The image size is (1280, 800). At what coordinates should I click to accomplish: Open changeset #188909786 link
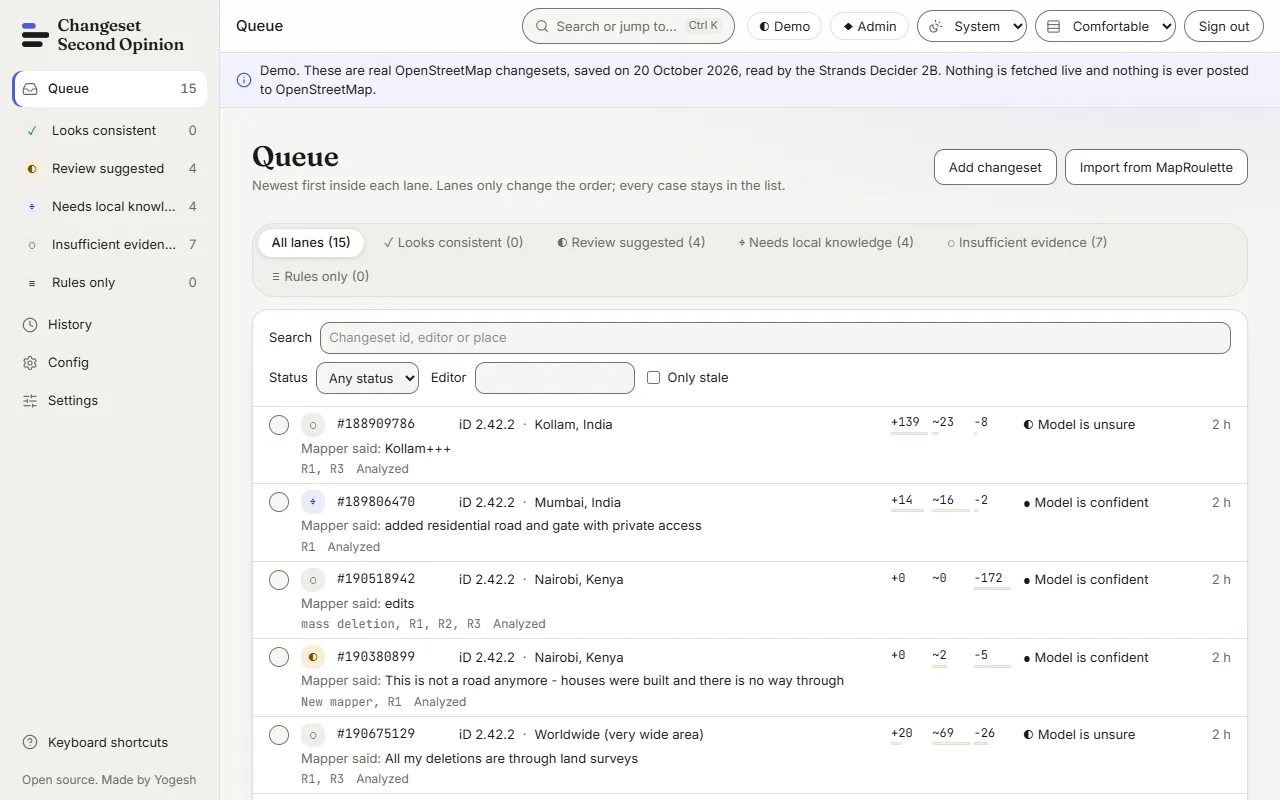376,424
